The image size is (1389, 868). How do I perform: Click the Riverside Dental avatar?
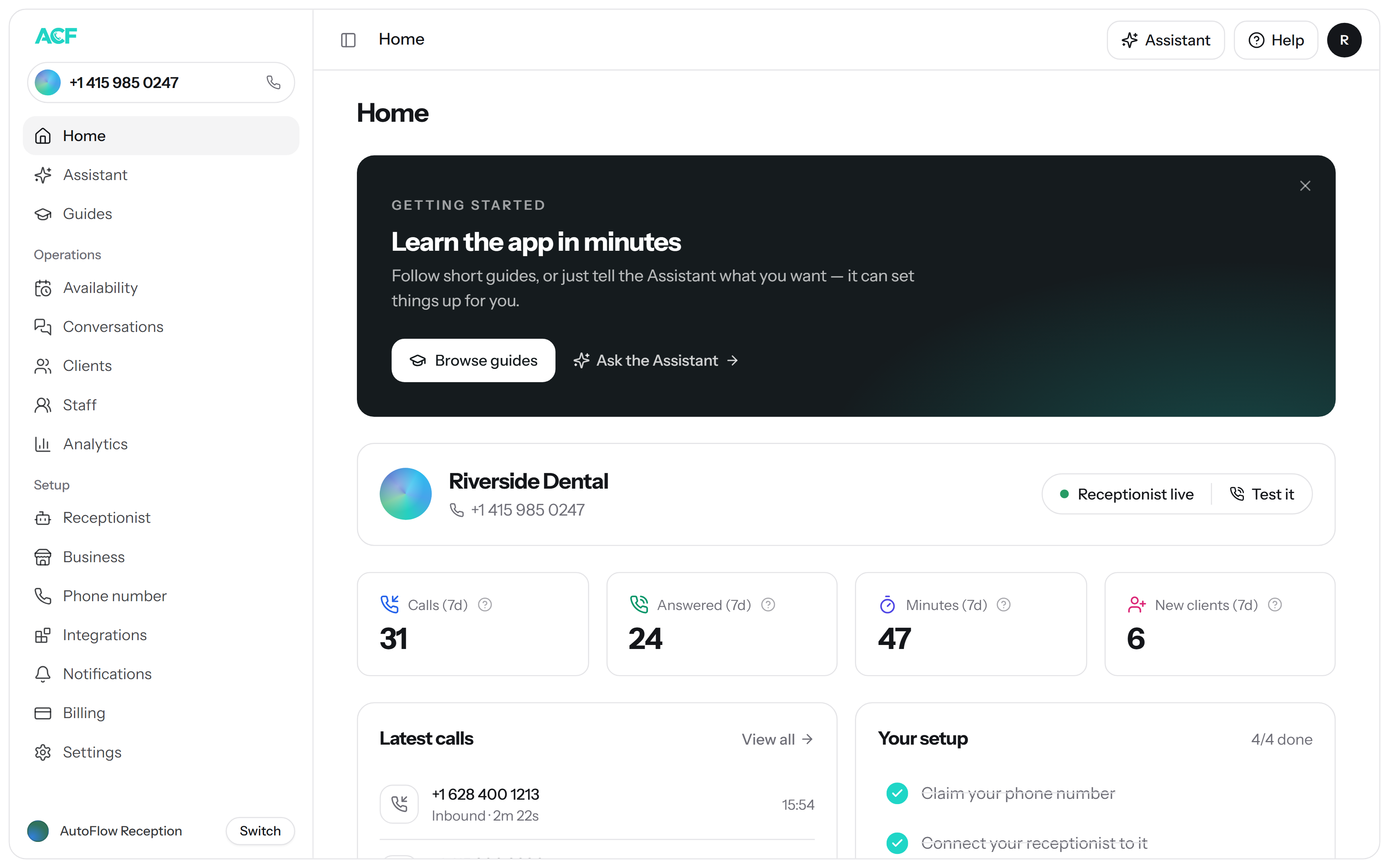(405, 494)
